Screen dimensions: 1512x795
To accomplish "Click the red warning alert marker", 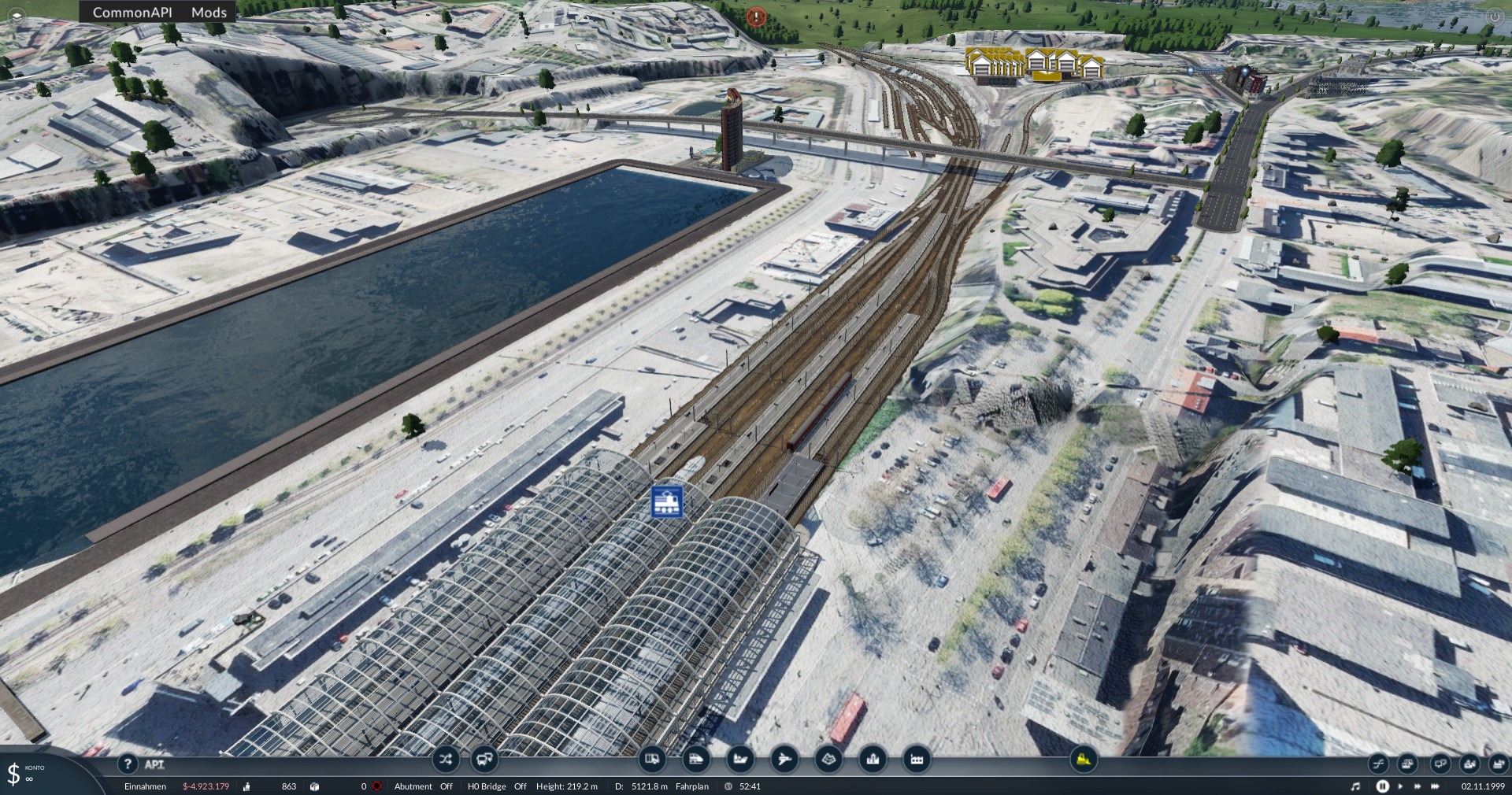I will point(756,16).
